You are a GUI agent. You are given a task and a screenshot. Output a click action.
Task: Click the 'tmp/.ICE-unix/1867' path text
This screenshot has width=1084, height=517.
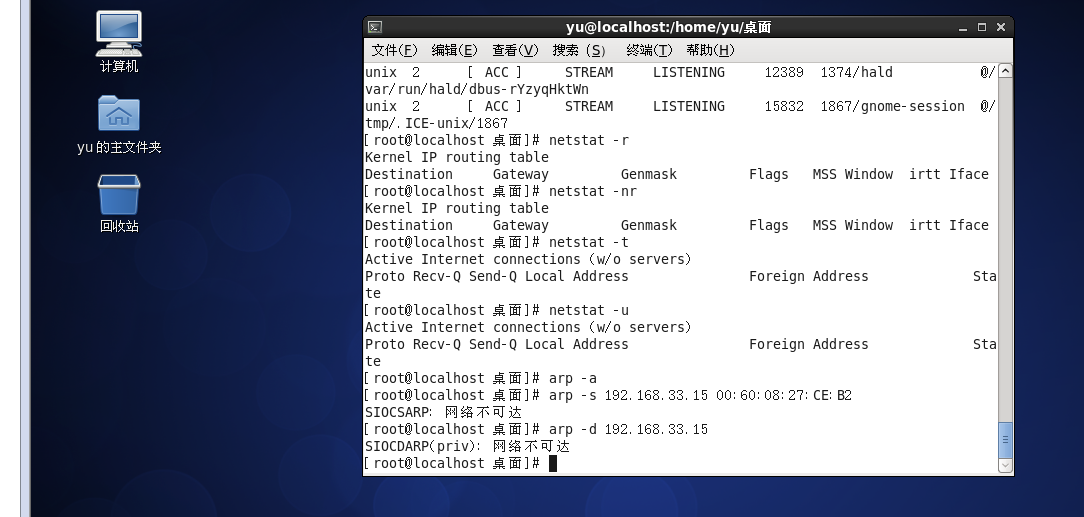tap(436, 123)
